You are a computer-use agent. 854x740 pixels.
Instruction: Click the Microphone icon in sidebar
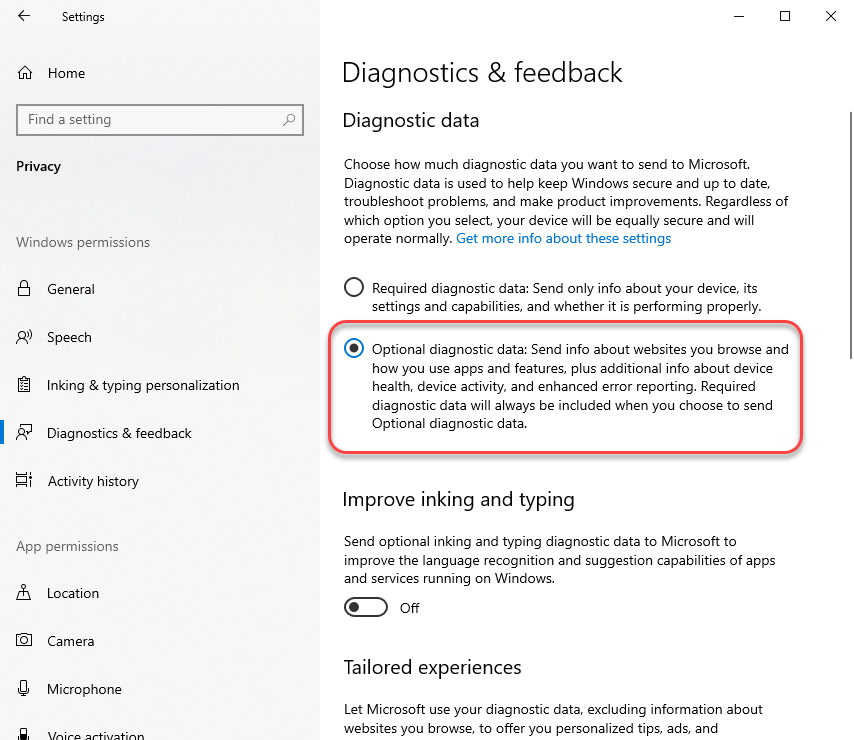tap(25, 689)
